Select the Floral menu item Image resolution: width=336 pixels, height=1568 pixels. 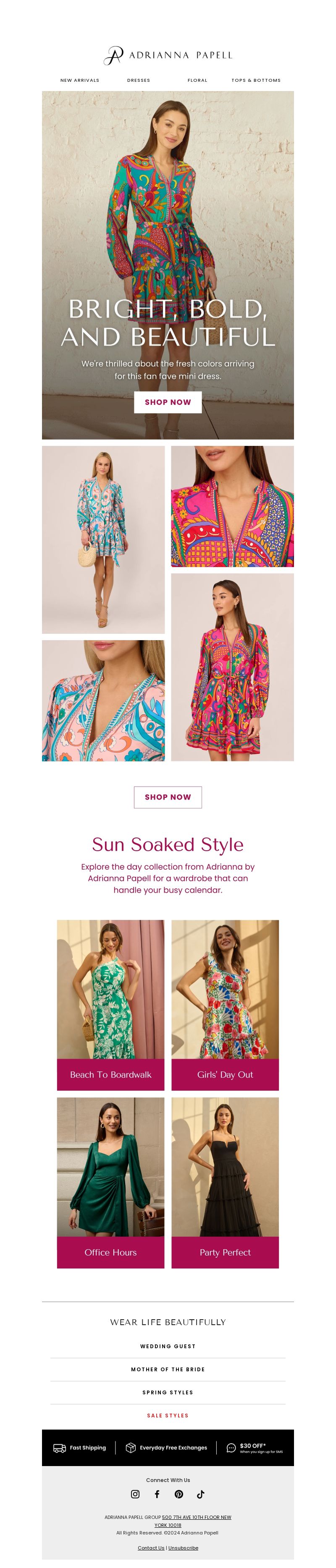pyautogui.click(x=197, y=81)
